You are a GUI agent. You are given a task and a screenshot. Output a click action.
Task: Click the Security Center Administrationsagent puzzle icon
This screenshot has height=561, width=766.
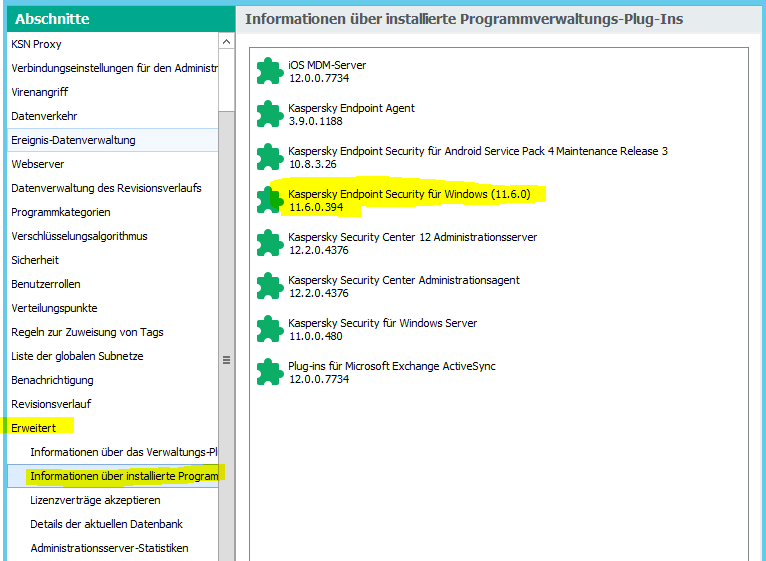click(270, 286)
